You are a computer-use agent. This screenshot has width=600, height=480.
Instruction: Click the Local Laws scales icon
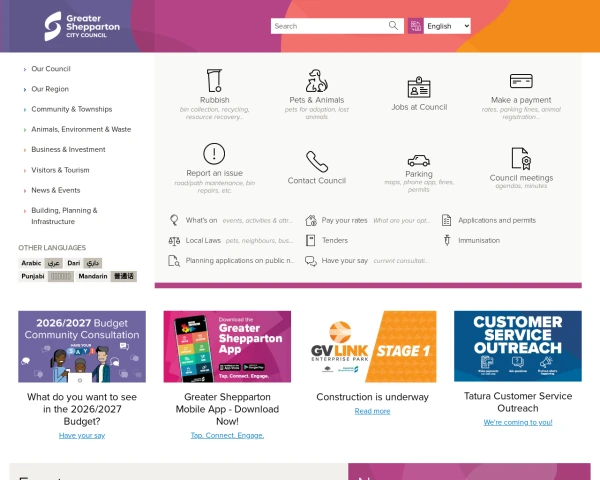pos(174,241)
